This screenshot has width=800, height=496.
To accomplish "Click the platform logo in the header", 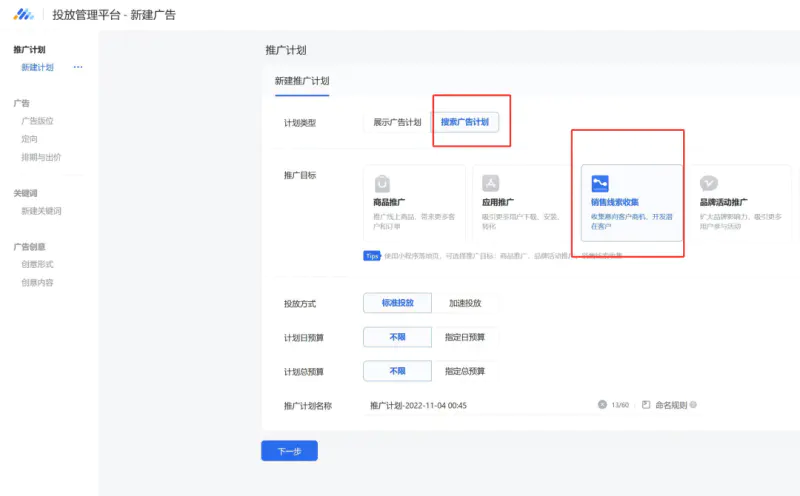I will tap(24, 14).
